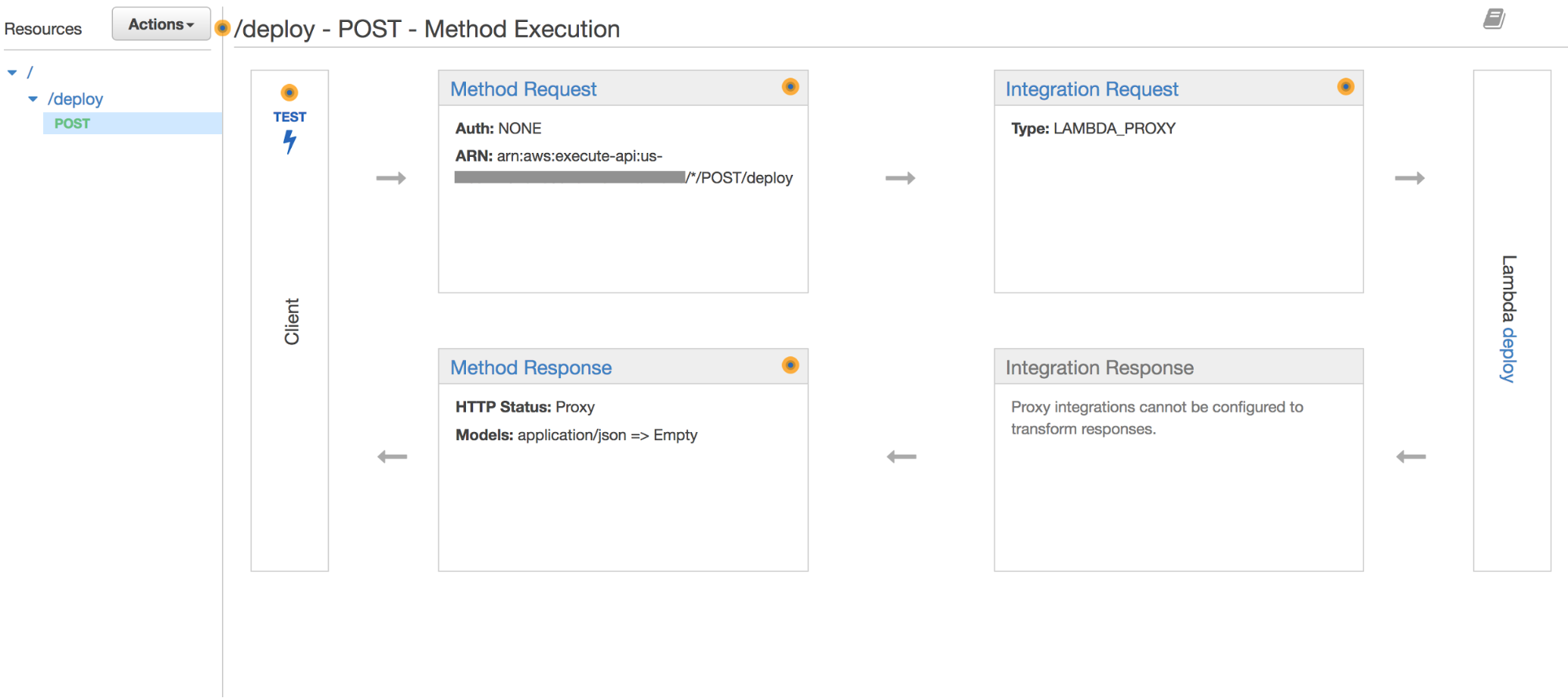This screenshot has width=1568, height=698.
Task: Select the POST method under /deploy
Action: coord(72,123)
